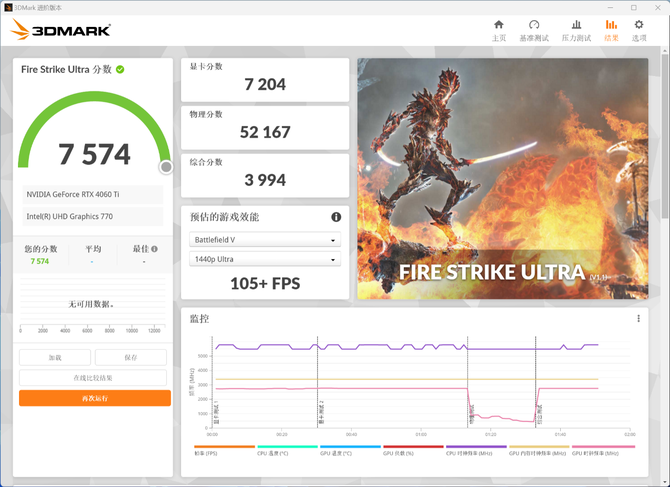
Task: Click the 加载 load button
Action: point(55,357)
